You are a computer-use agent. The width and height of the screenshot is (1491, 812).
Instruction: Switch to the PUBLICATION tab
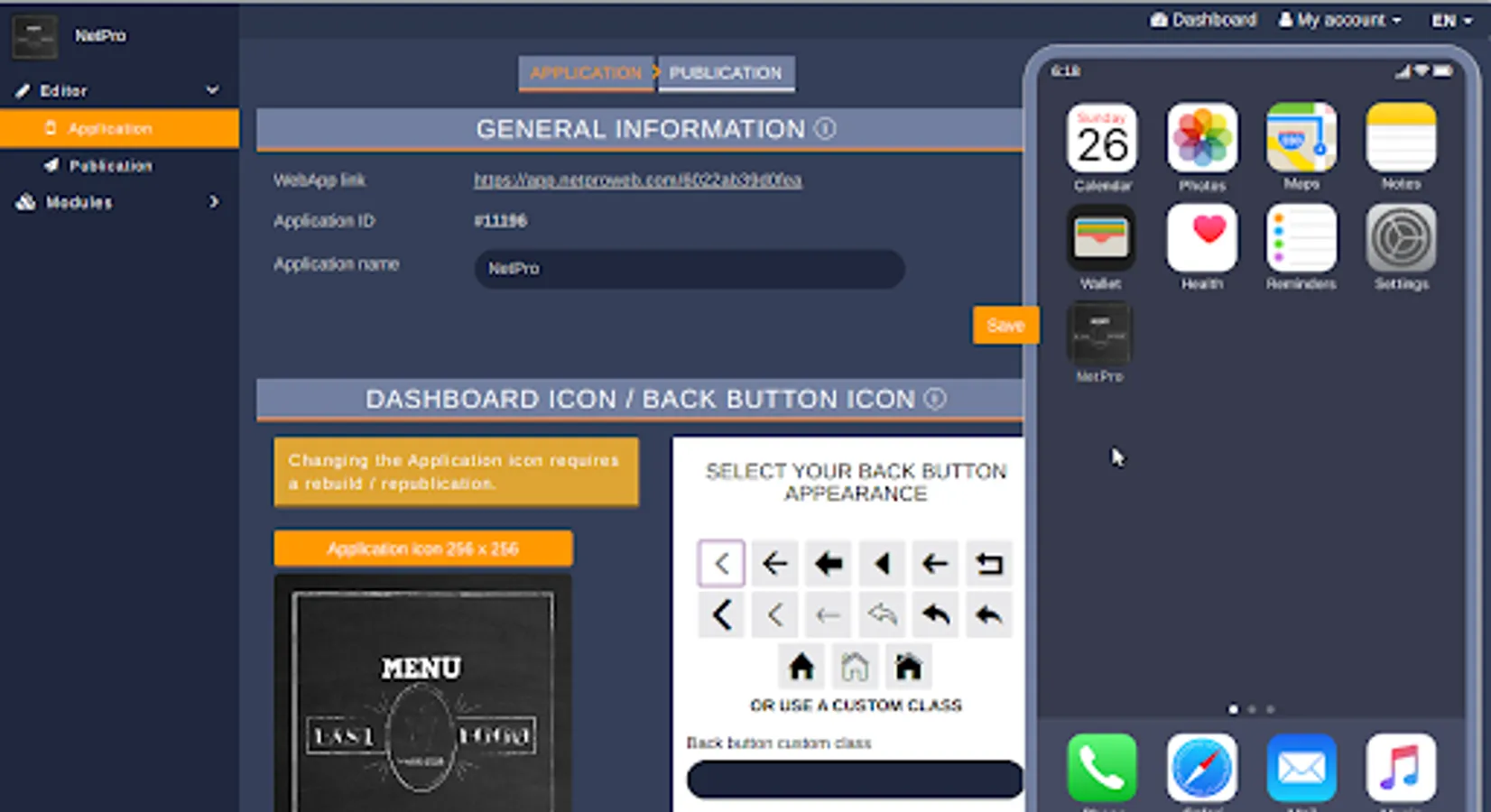[x=726, y=73]
